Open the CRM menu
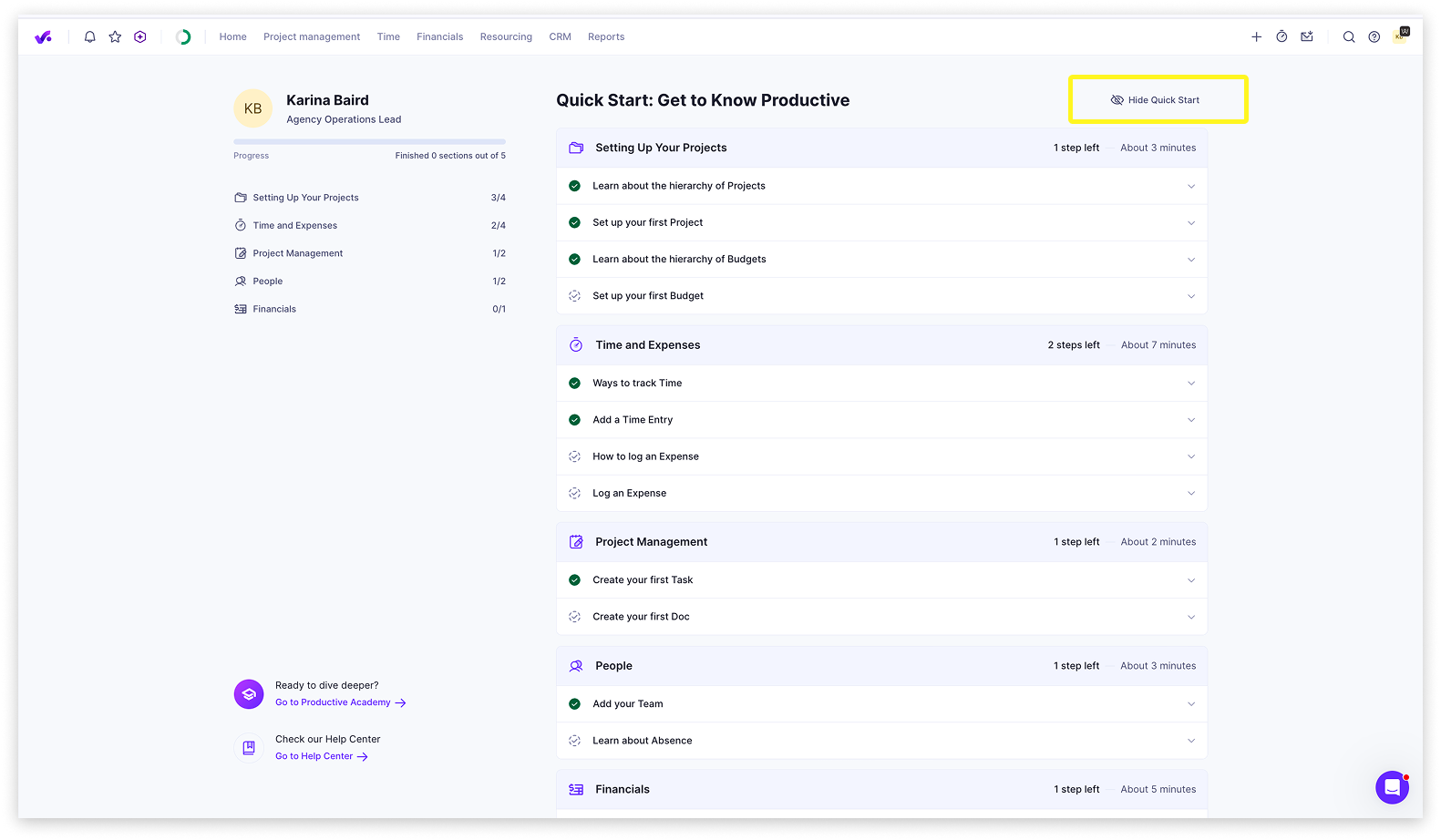1441x840 pixels. tap(560, 37)
